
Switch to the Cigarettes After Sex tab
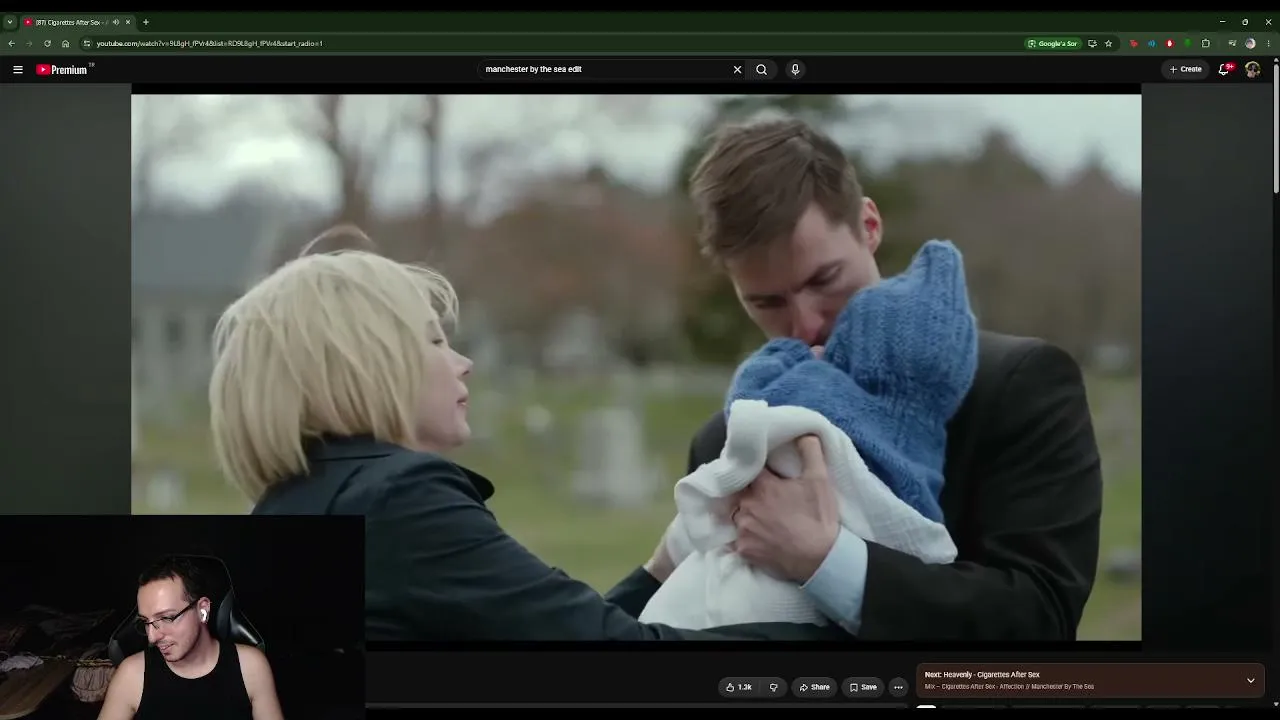tap(78, 22)
